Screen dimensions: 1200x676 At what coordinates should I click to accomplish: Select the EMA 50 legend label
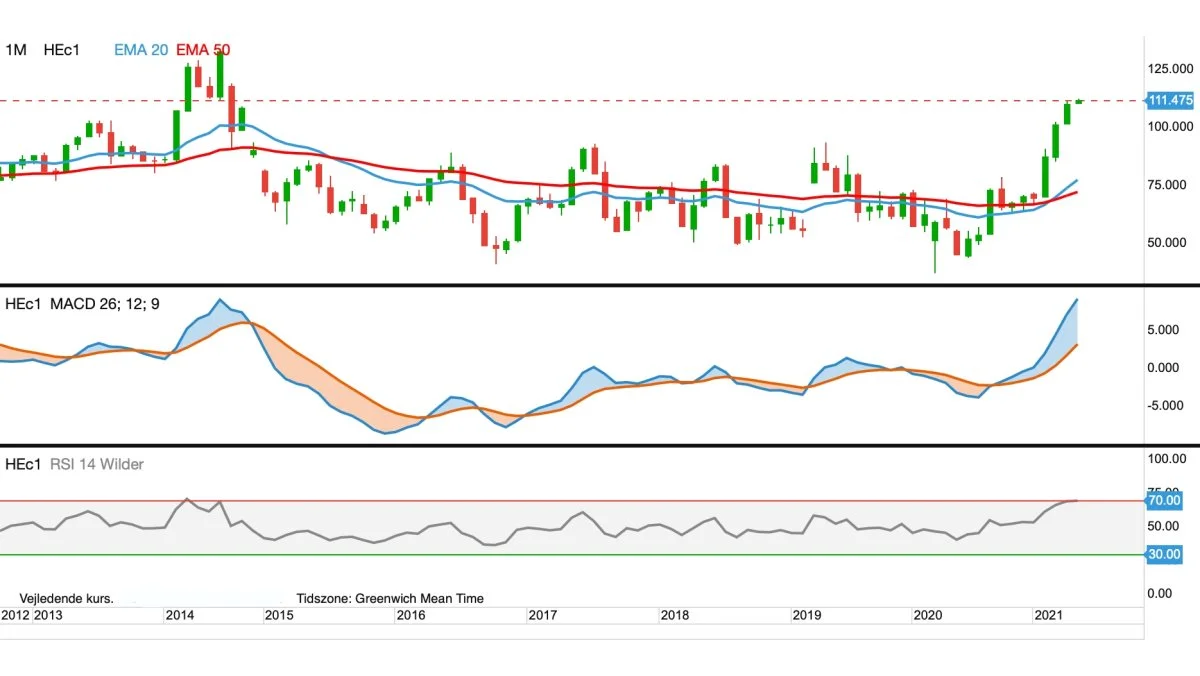tap(204, 49)
